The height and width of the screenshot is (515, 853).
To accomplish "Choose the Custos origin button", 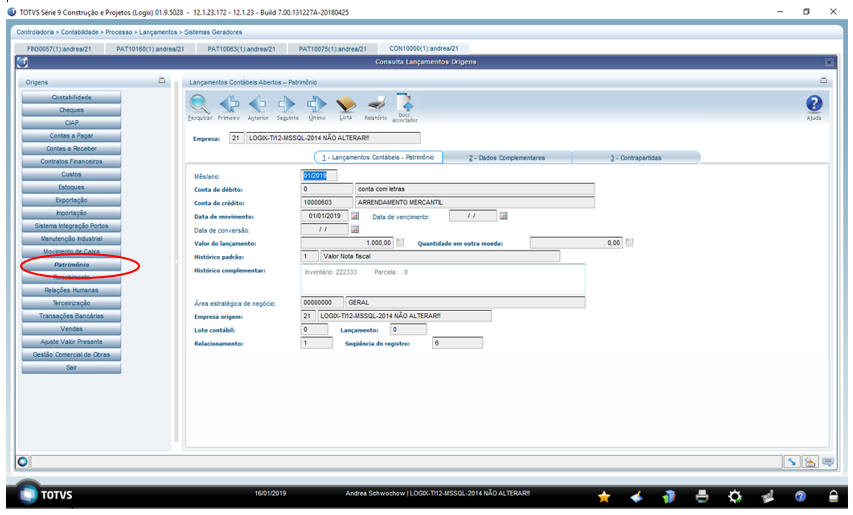I will point(71,175).
